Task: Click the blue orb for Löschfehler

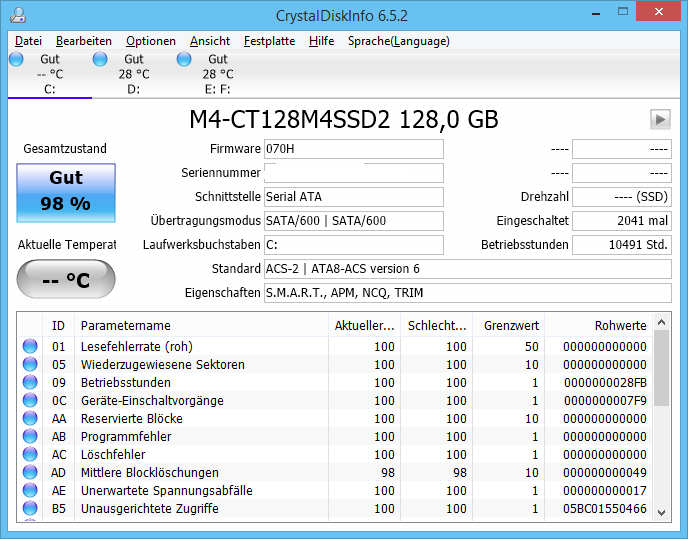Action: point(30,454)
